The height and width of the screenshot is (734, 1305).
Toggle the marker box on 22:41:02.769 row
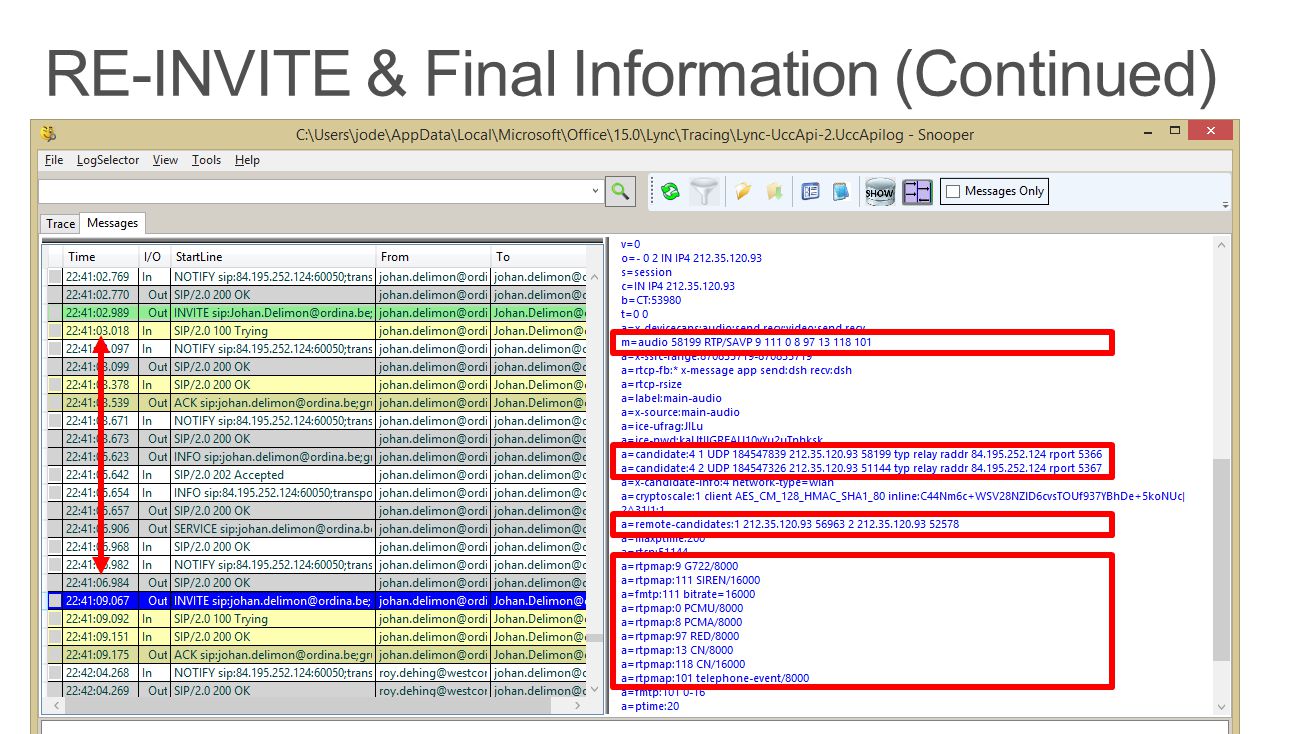55,277
